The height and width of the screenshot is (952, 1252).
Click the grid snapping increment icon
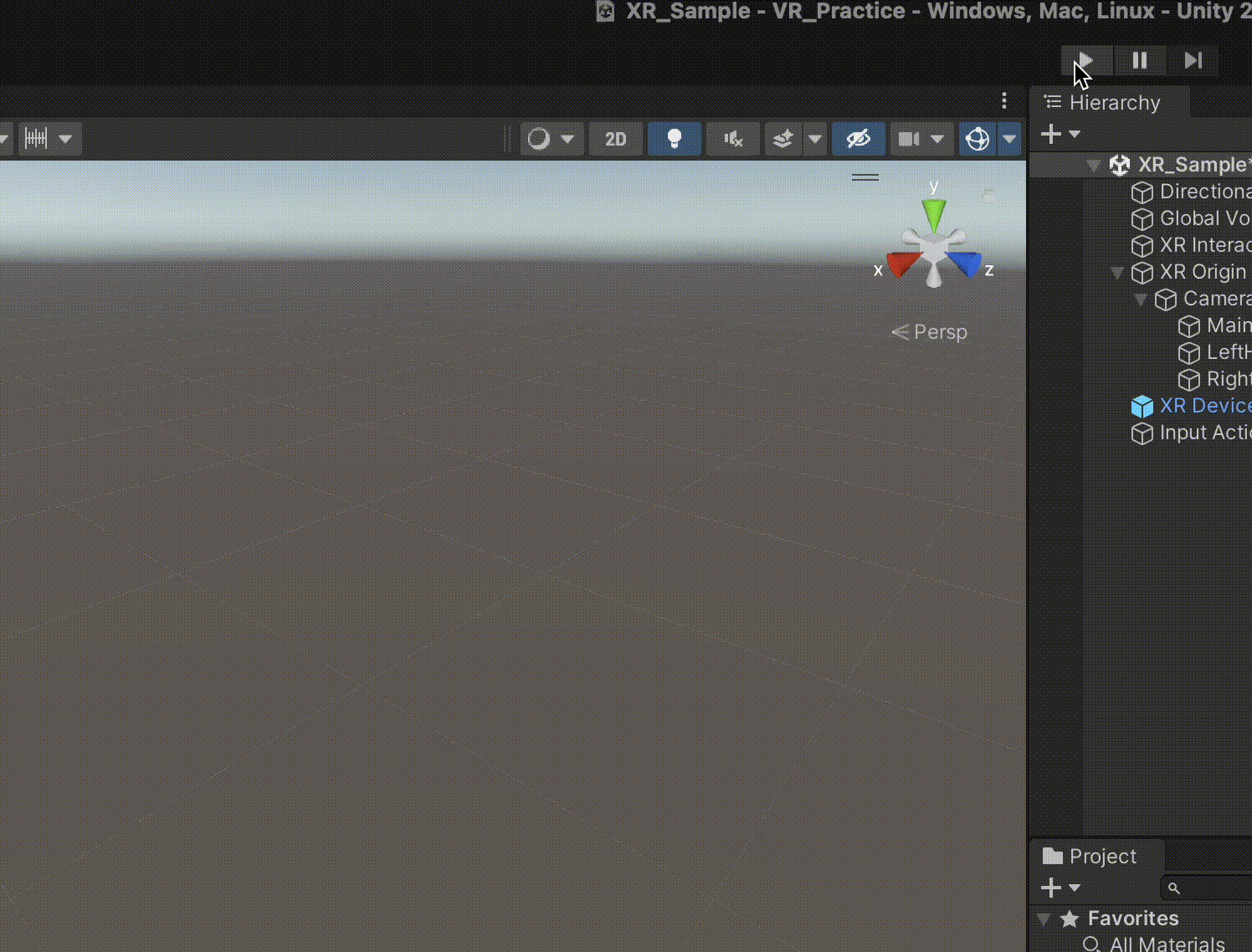[36, 138]
